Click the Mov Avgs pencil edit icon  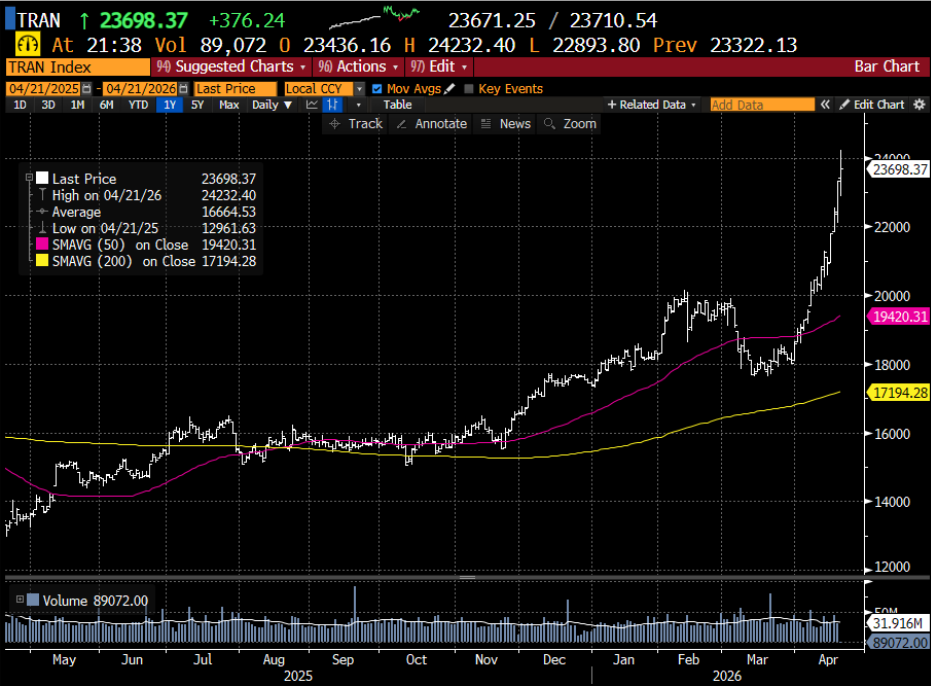(450, 88)
